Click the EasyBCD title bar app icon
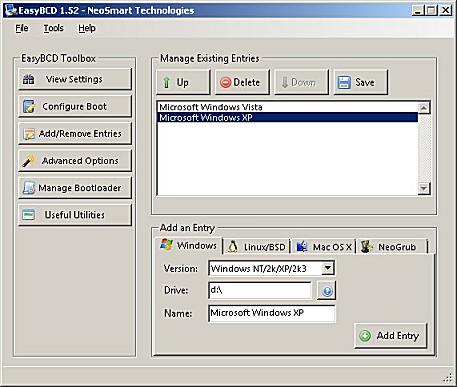Viewport: 457px width, 387px height. pos(11,10)
